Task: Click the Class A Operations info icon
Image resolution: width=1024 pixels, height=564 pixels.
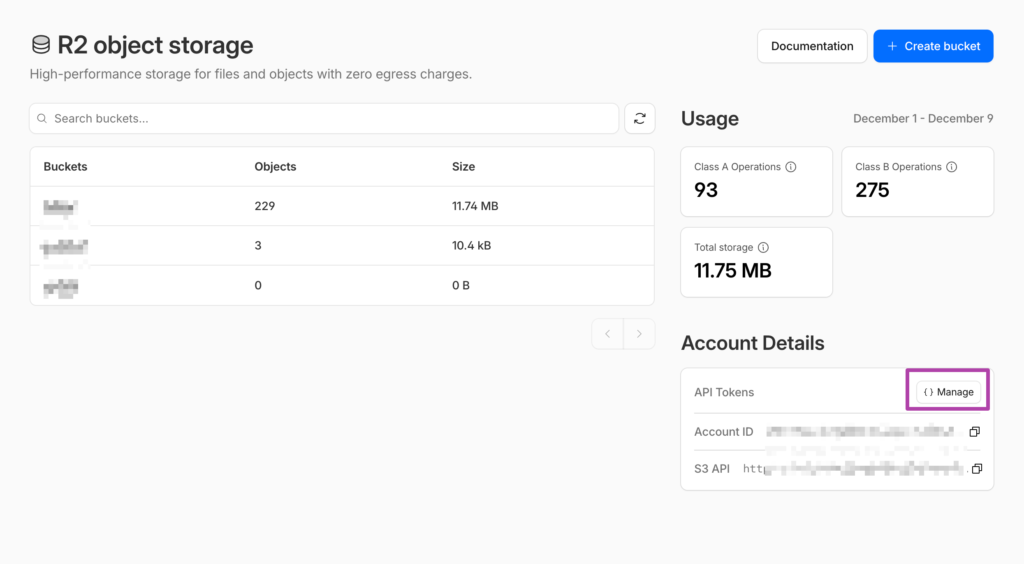Action: point(791,167)
